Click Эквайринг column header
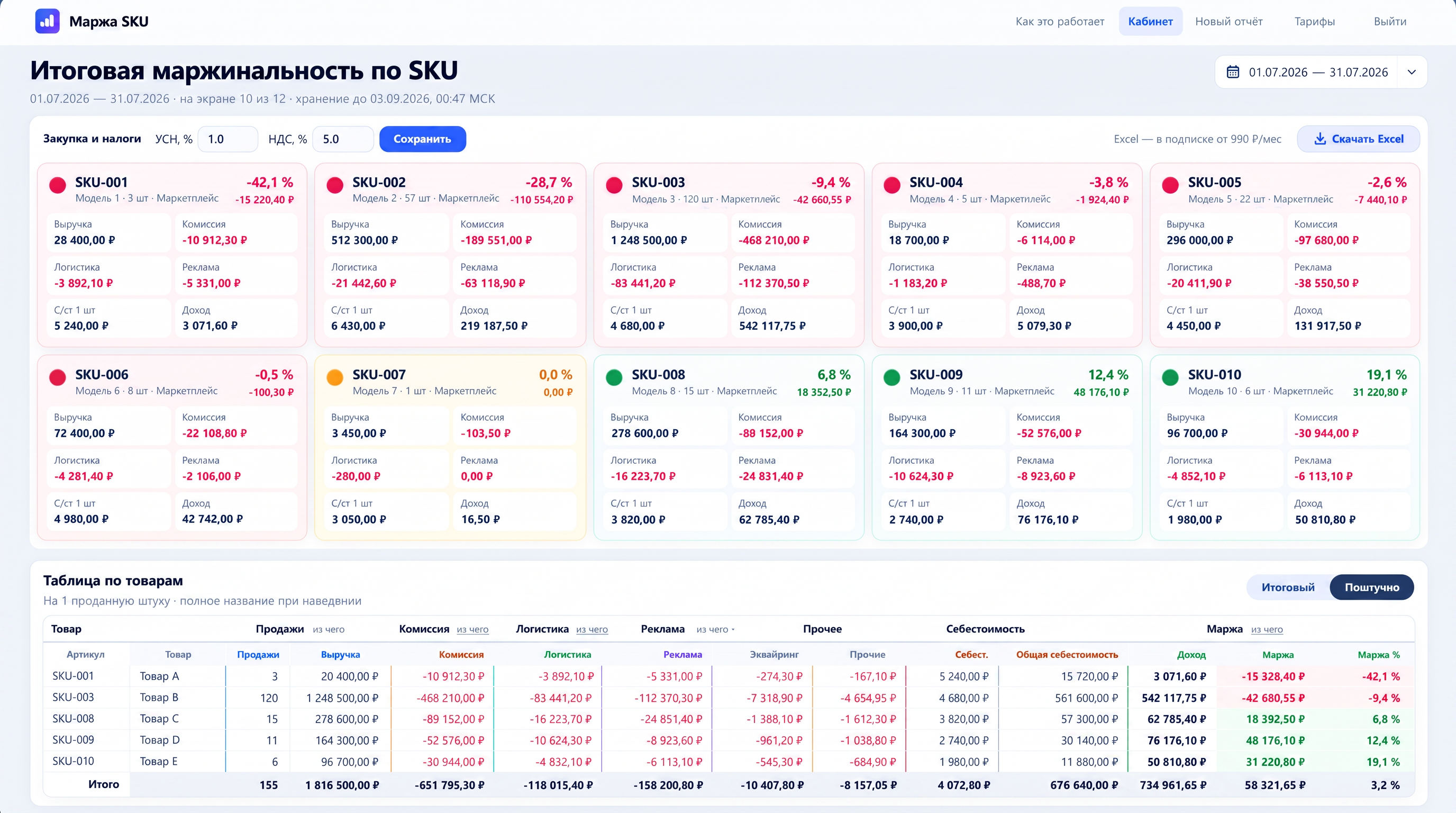The image size is (1456, 813). [775, 655]
